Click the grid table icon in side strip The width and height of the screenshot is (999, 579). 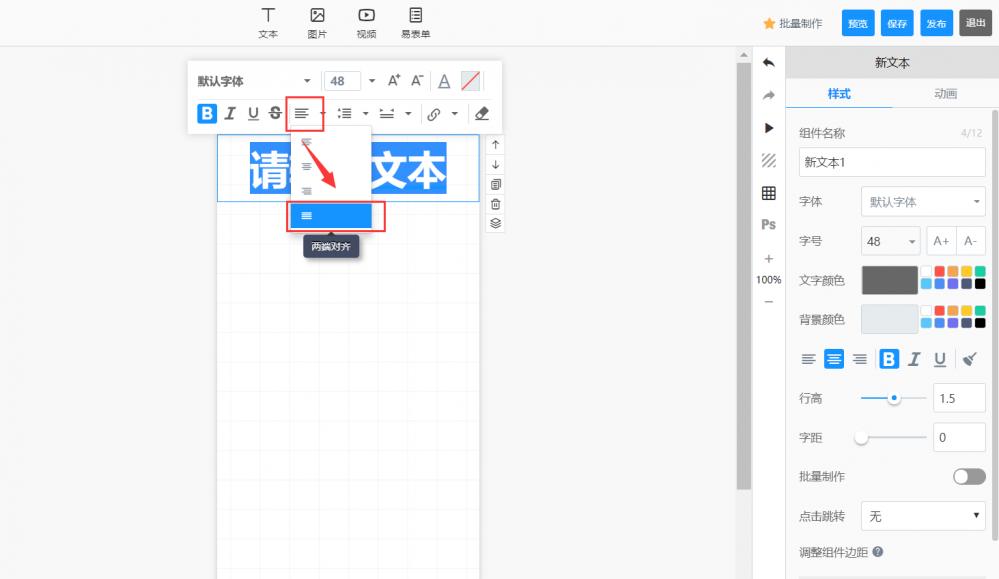pos(768,193)
